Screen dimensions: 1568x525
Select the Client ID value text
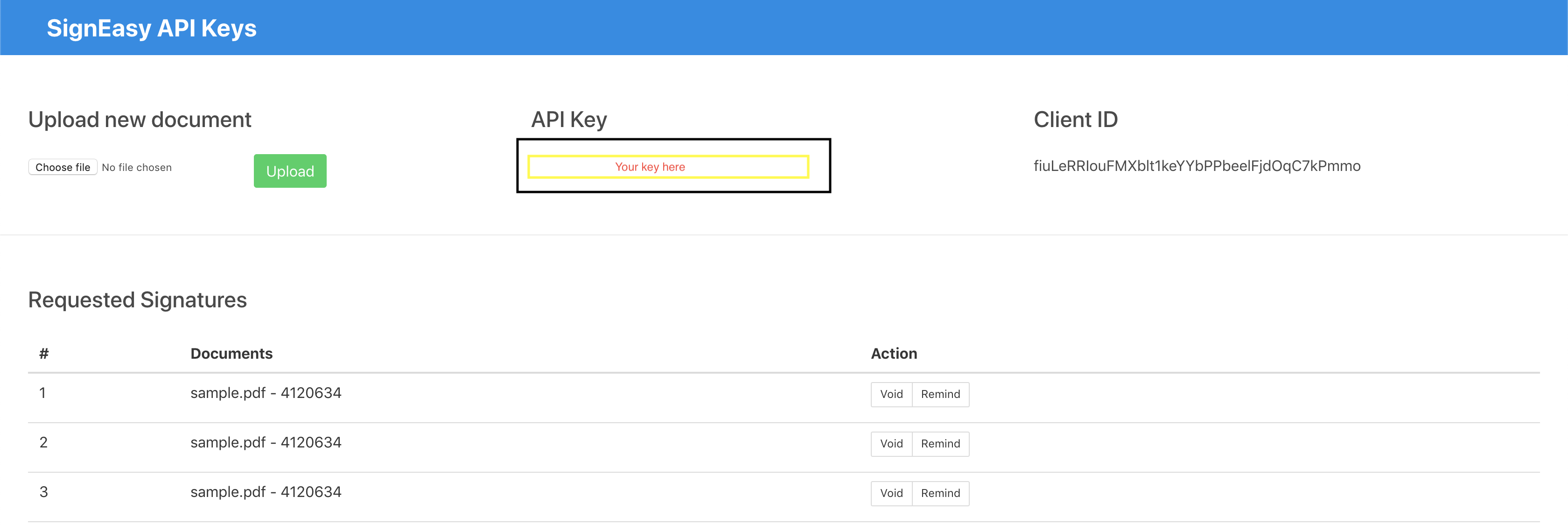click(x=1196, y=166)
